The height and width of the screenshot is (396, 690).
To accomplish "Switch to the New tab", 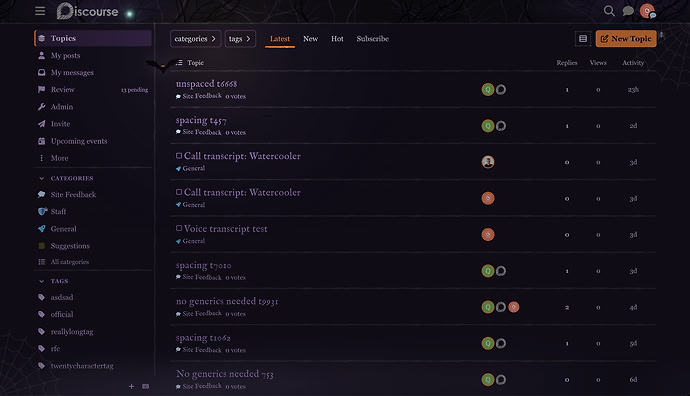I will (x=310, y=39).
